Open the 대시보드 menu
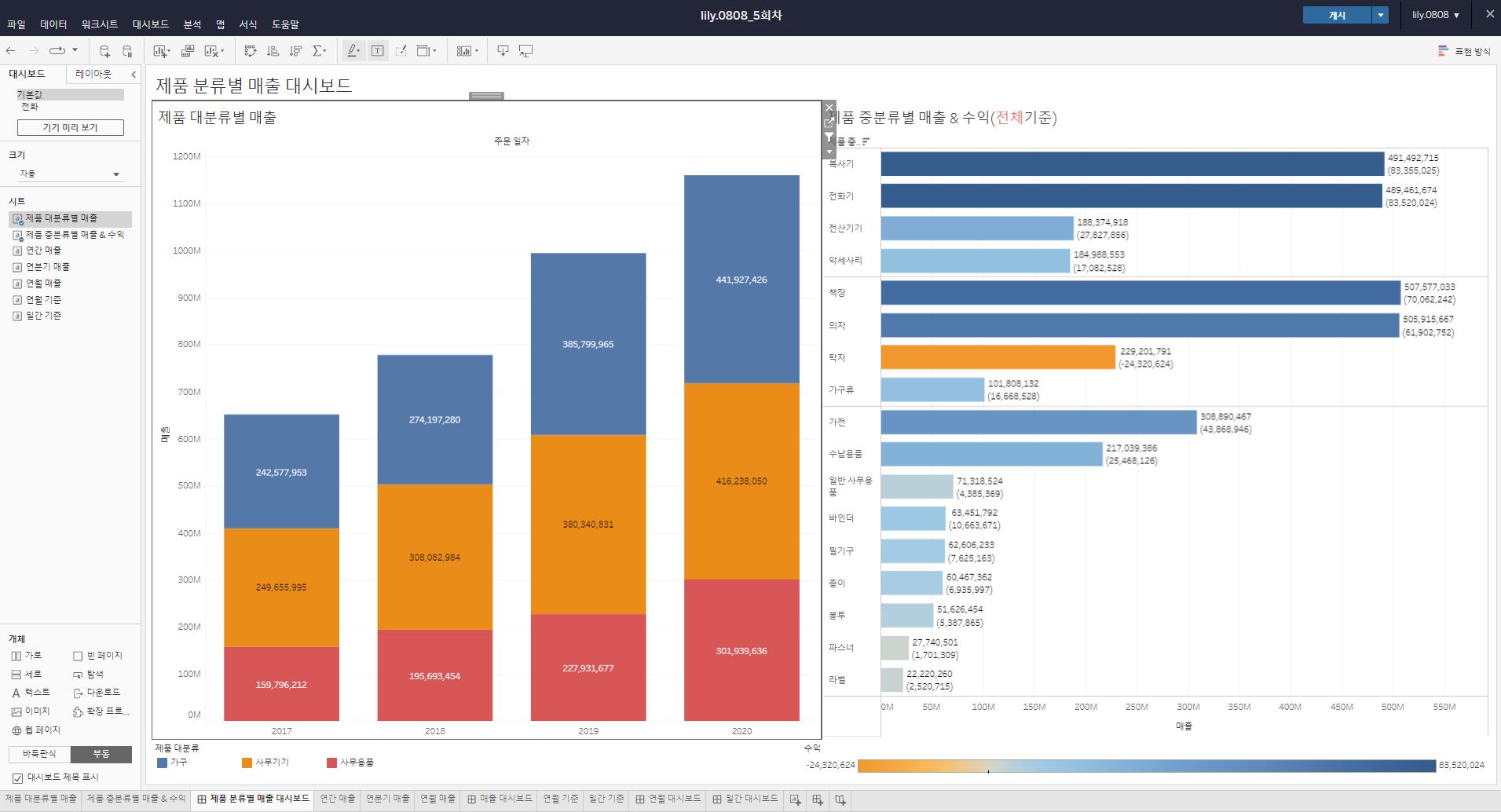 pos(151,24)
